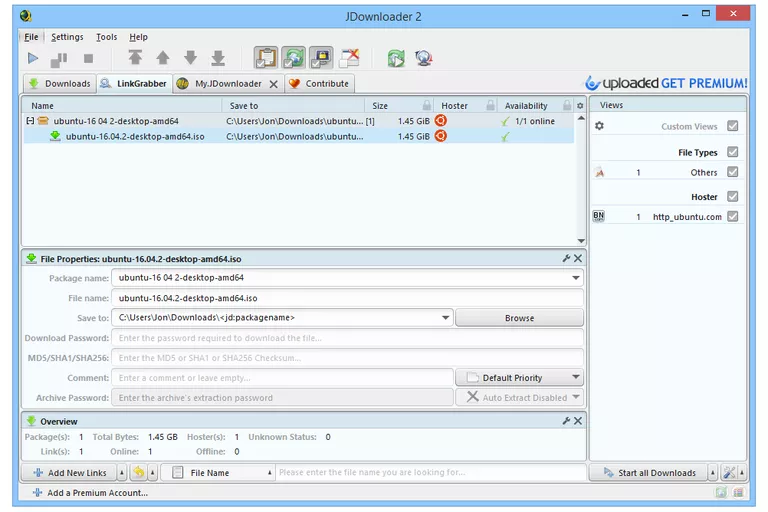
Task: Open the File menu
Action: (31, 37)
